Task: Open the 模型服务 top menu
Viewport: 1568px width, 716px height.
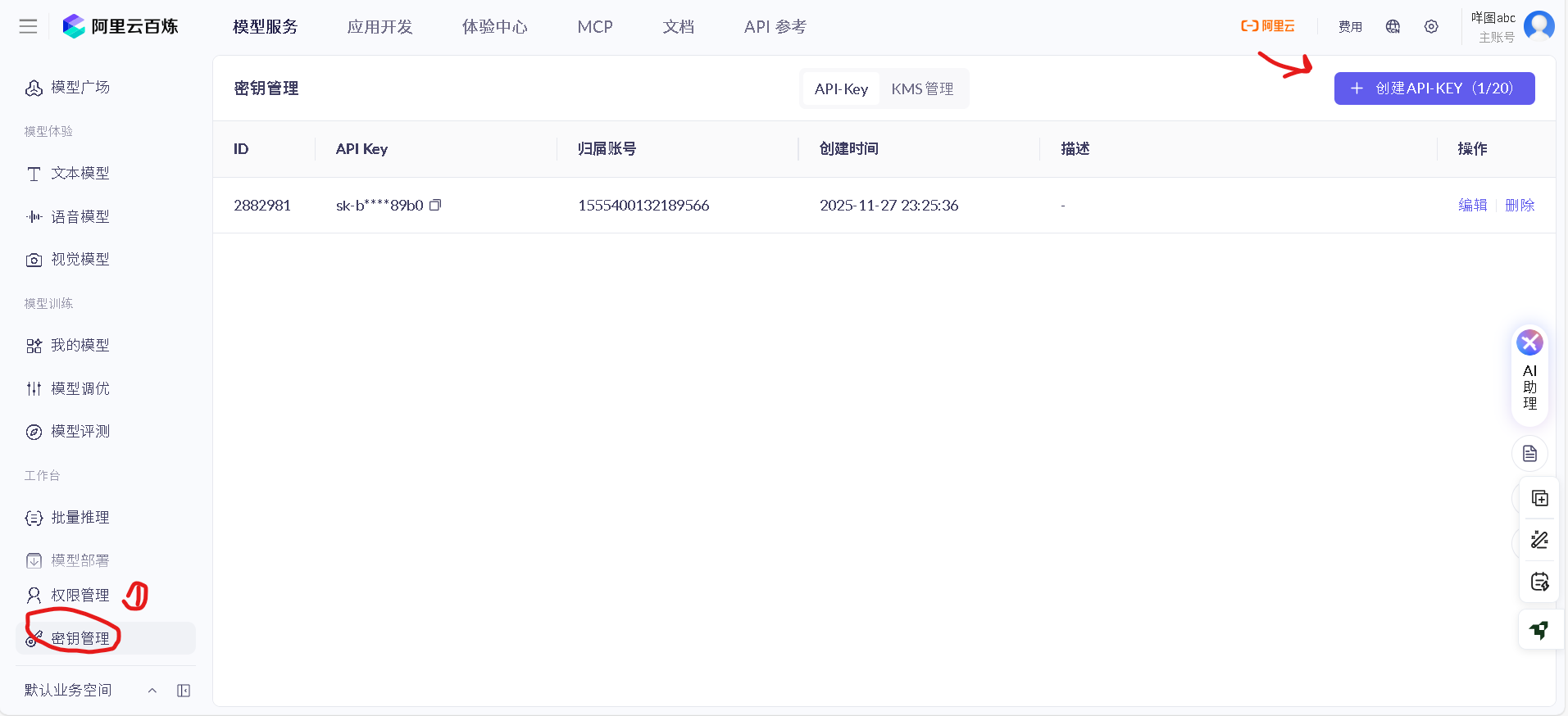Action: point(266,27)
